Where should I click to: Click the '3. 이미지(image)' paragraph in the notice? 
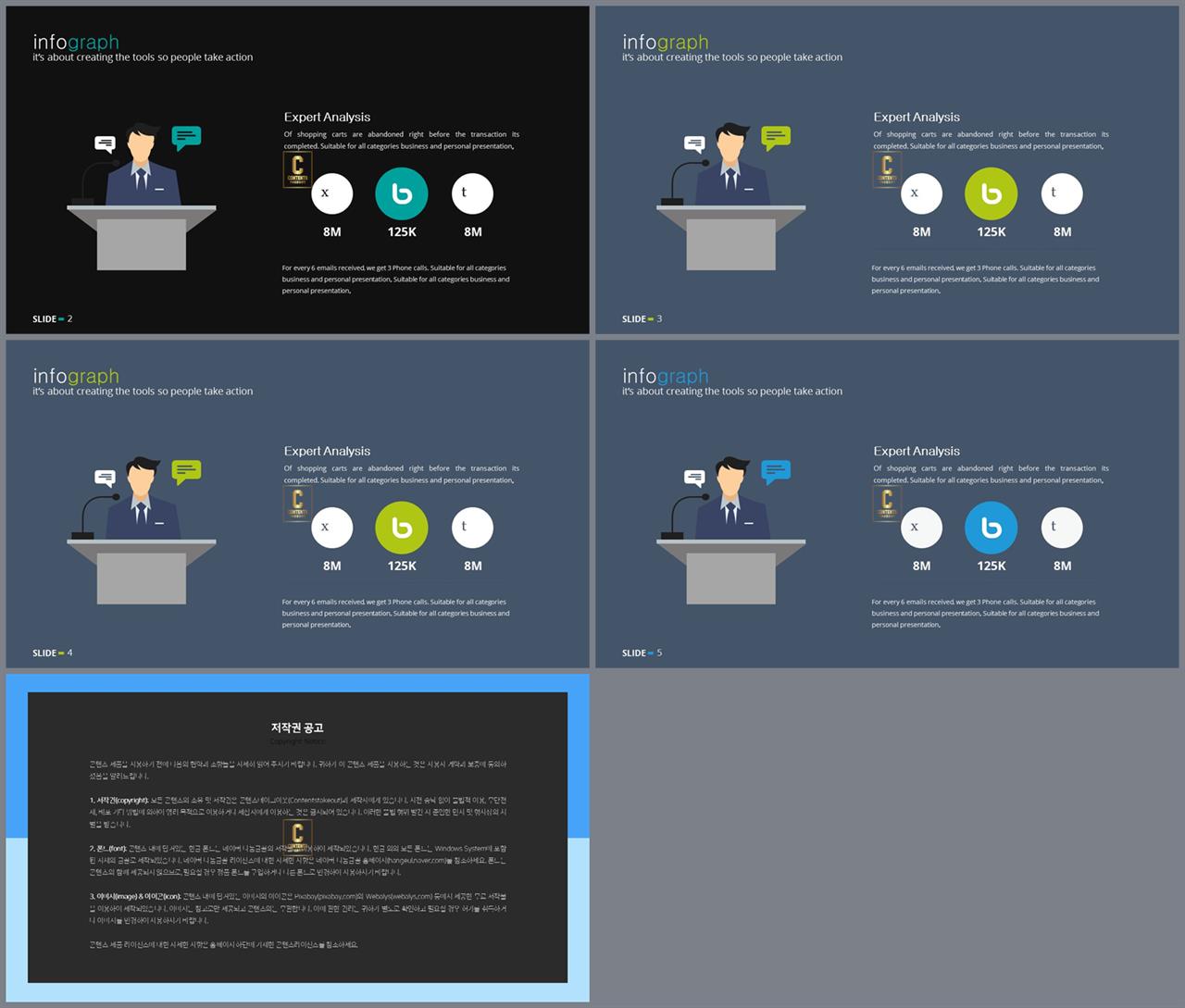[298, 908]
